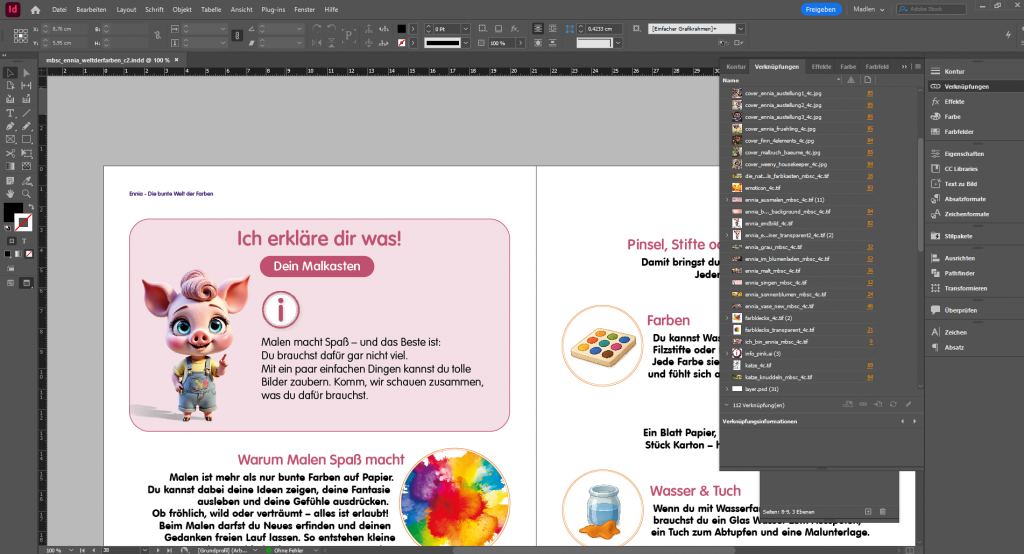
Task: Select the Type tool in the toolbox
Action: pos(10,113)
